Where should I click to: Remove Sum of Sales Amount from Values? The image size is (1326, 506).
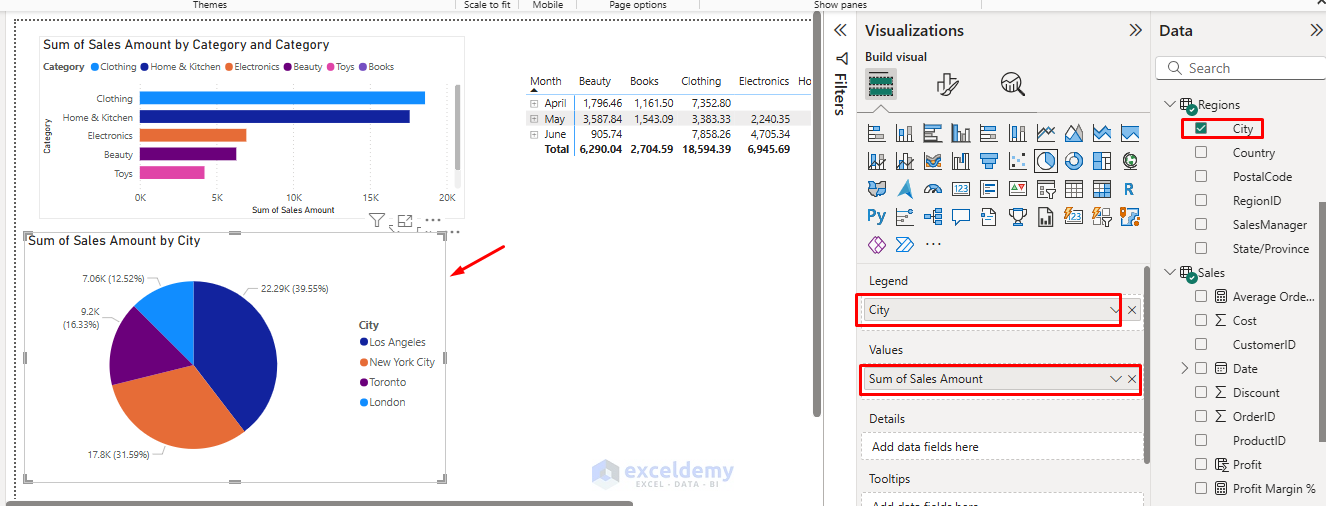tap(1132, 379)
